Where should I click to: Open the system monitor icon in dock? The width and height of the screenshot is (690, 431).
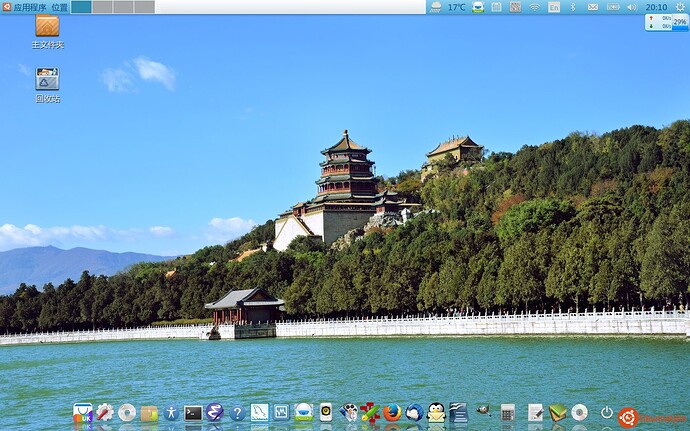tap(281, 413)
